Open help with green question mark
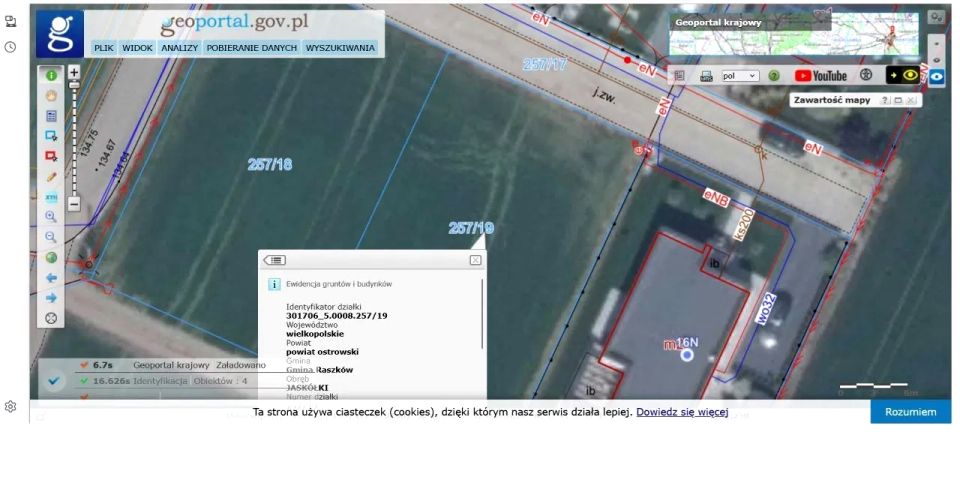960x504 pixels. (773, 76)
